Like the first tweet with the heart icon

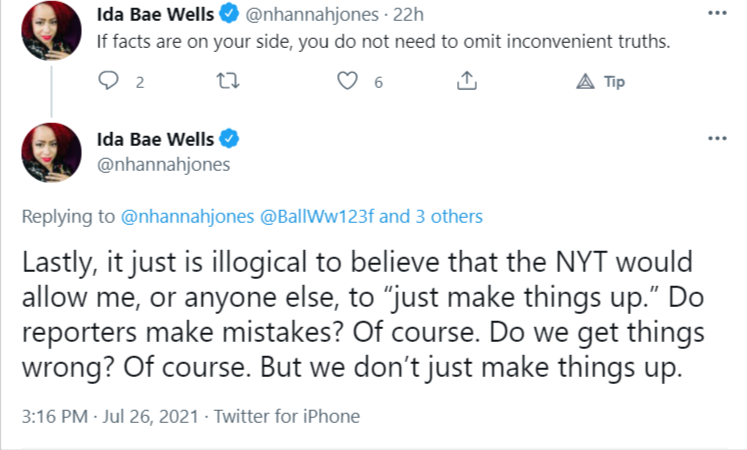(348, 82)
